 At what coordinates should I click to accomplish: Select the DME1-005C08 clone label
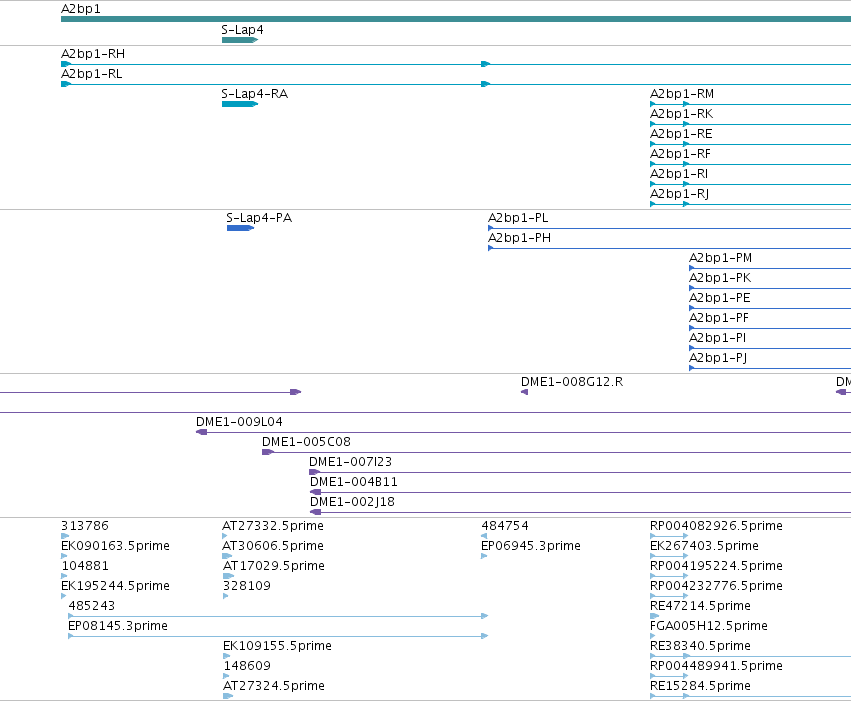coord(306,442)
